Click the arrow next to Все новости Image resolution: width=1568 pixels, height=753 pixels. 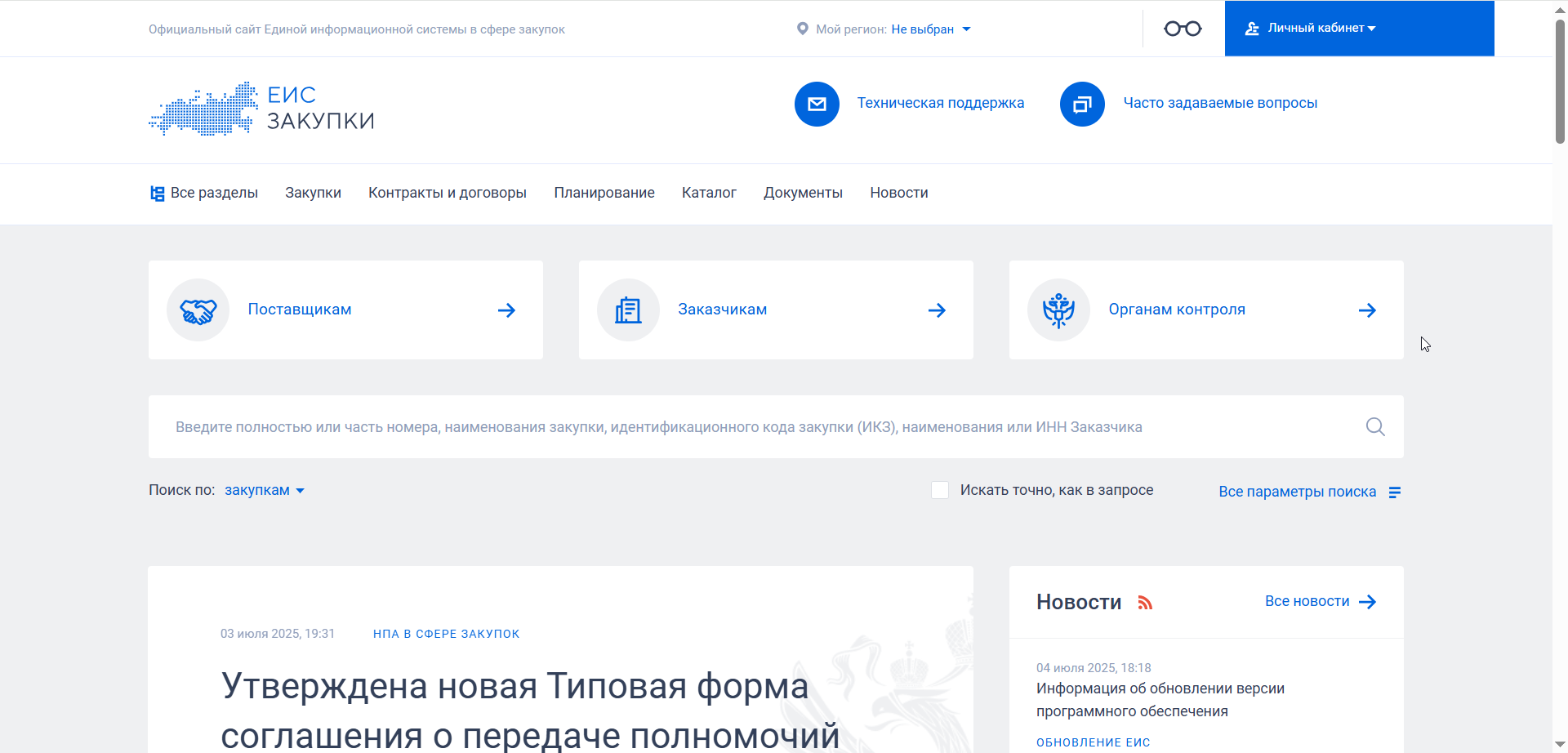point(1368,602)
